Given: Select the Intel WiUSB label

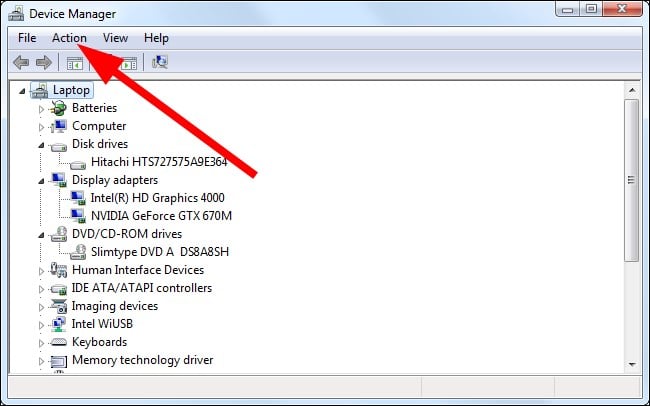Looking at the screenshot, I should coord(102,324).
